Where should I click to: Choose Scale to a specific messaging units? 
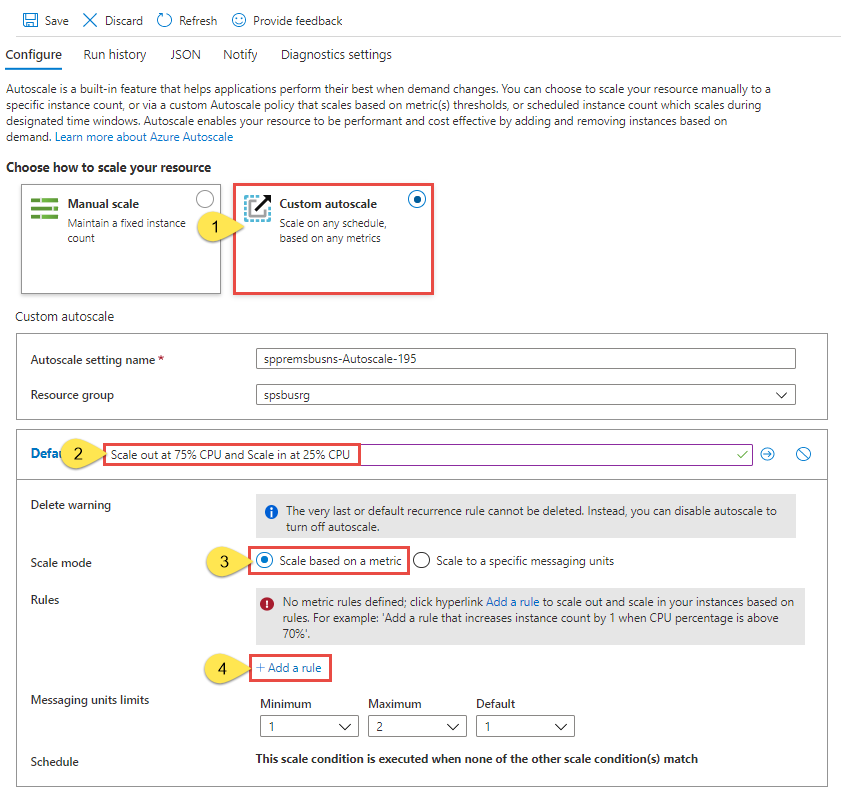coord(422,560)
